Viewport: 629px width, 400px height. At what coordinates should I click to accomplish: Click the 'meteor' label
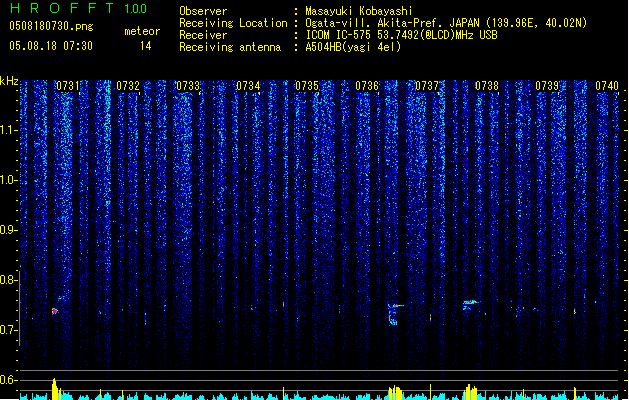pos(142,31)
